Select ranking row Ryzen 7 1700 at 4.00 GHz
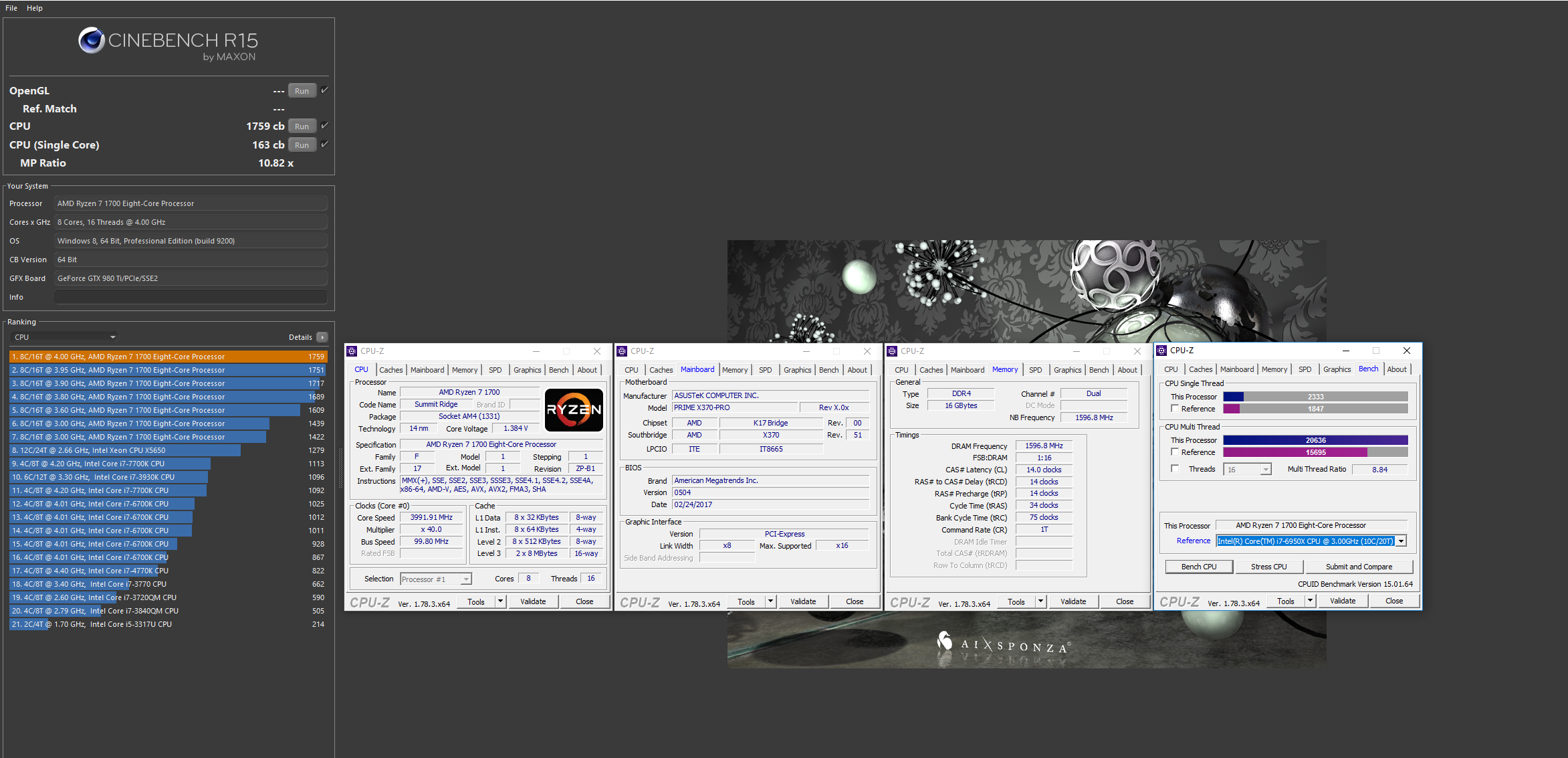1568x758 pixels. (169, 357)
